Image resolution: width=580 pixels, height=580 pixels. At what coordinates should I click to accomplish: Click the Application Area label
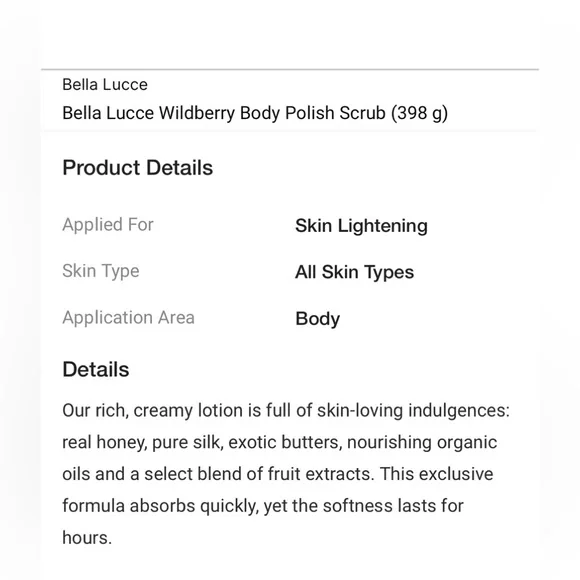point(128,318)
